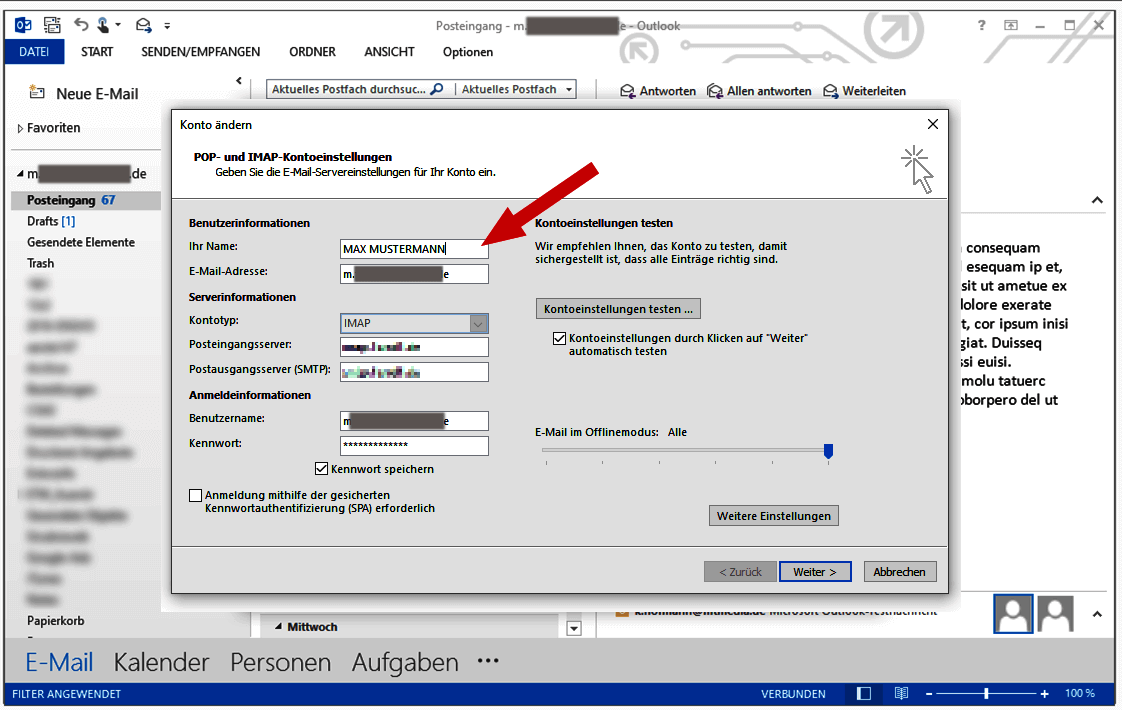
Task: Open the DATEI tab
Action: pyautogui.click(x=34, y=52)
